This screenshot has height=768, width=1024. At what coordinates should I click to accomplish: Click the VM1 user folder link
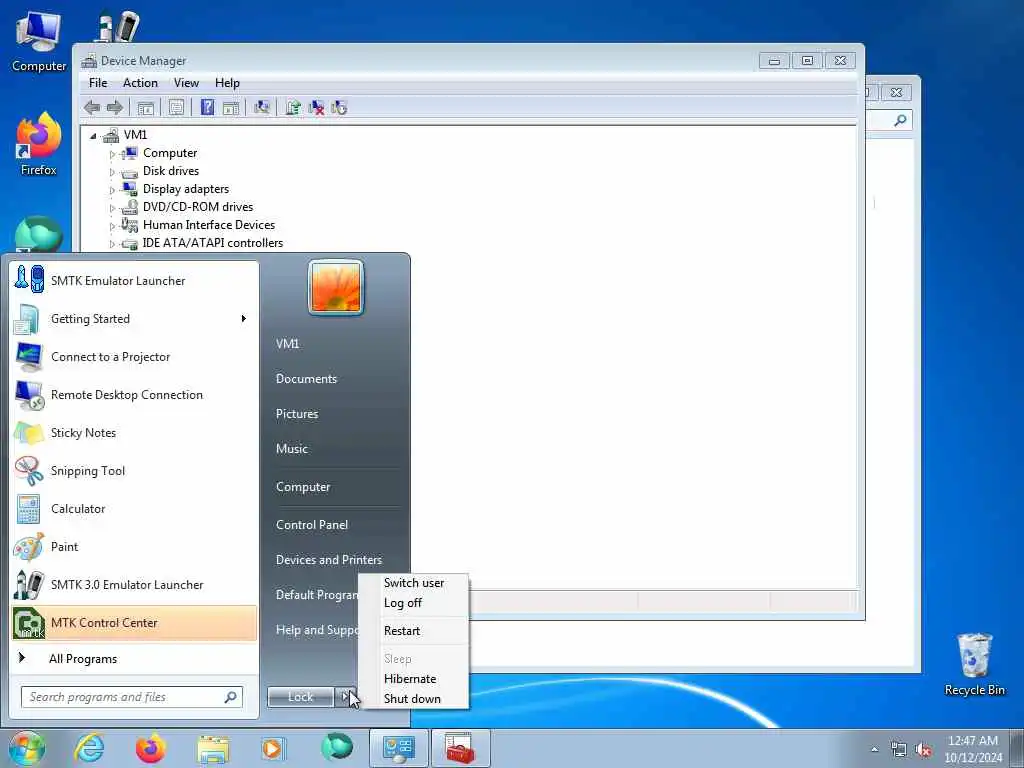287,344
